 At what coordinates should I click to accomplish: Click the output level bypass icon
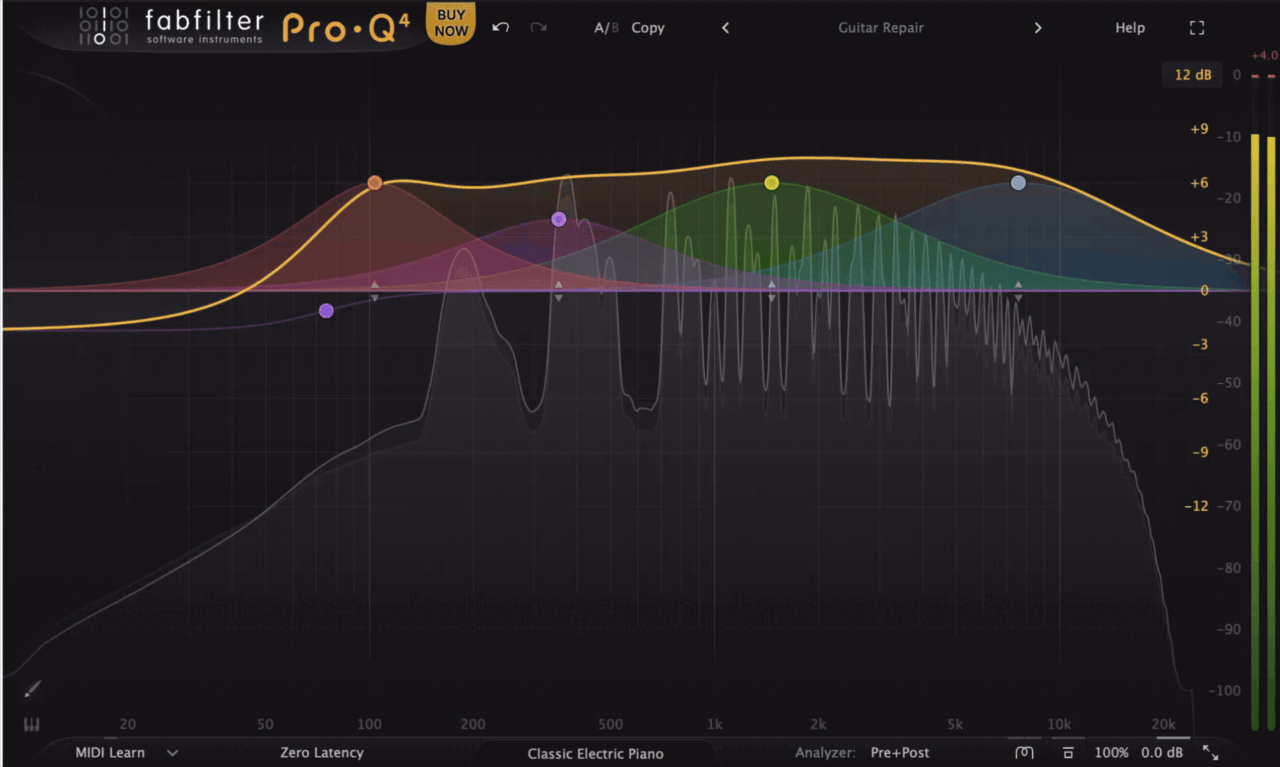1068,752
